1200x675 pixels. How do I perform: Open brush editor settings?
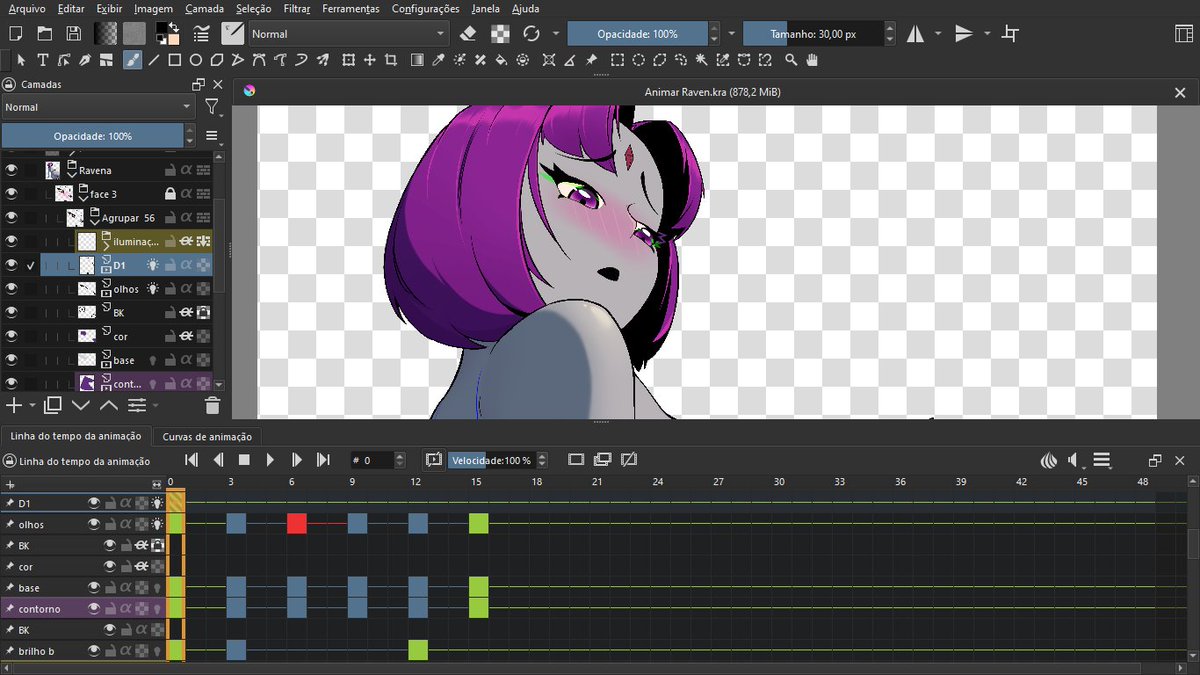point(201,33)
